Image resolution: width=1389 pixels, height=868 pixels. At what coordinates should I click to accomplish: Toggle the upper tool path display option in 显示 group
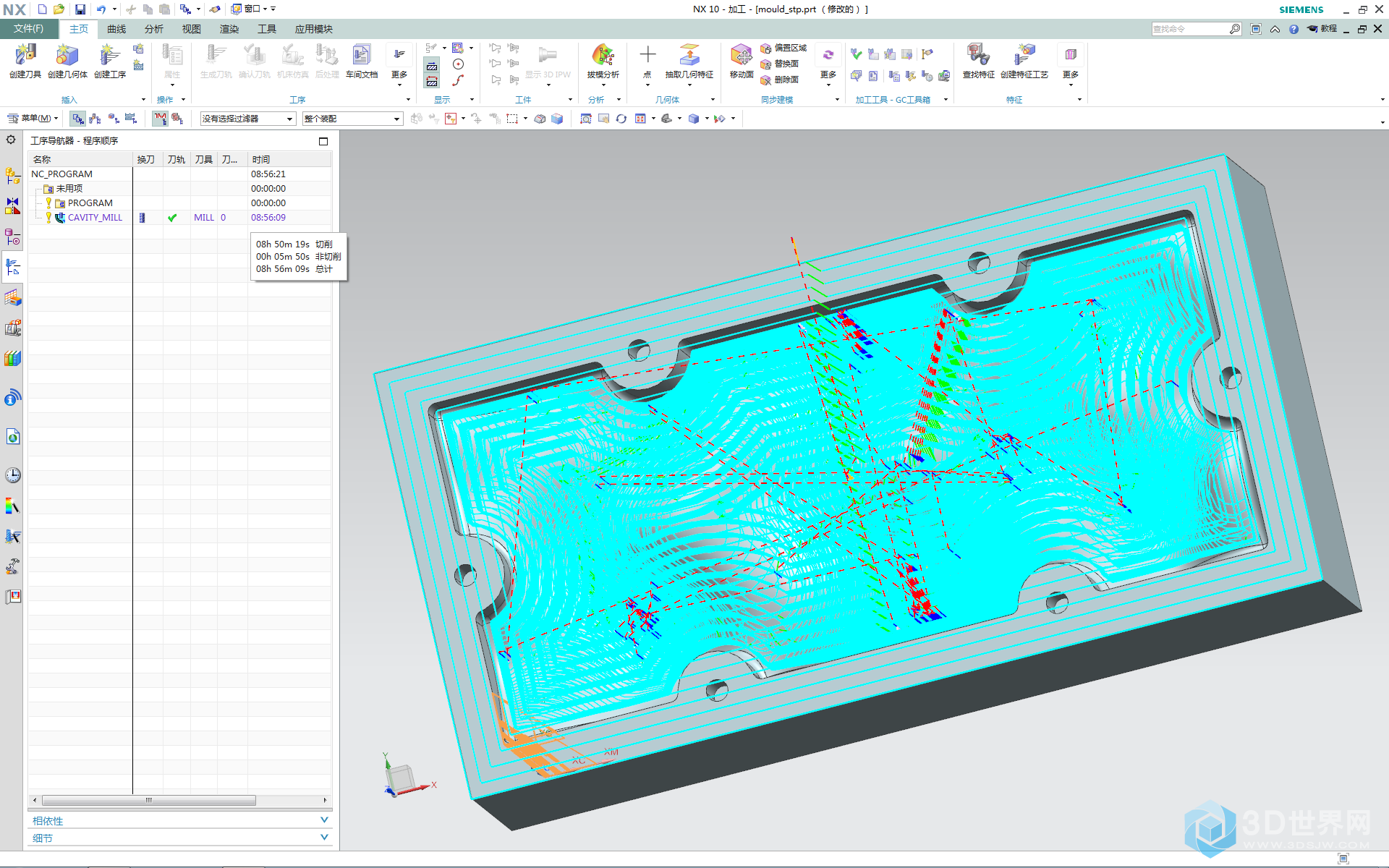point(432,66)
